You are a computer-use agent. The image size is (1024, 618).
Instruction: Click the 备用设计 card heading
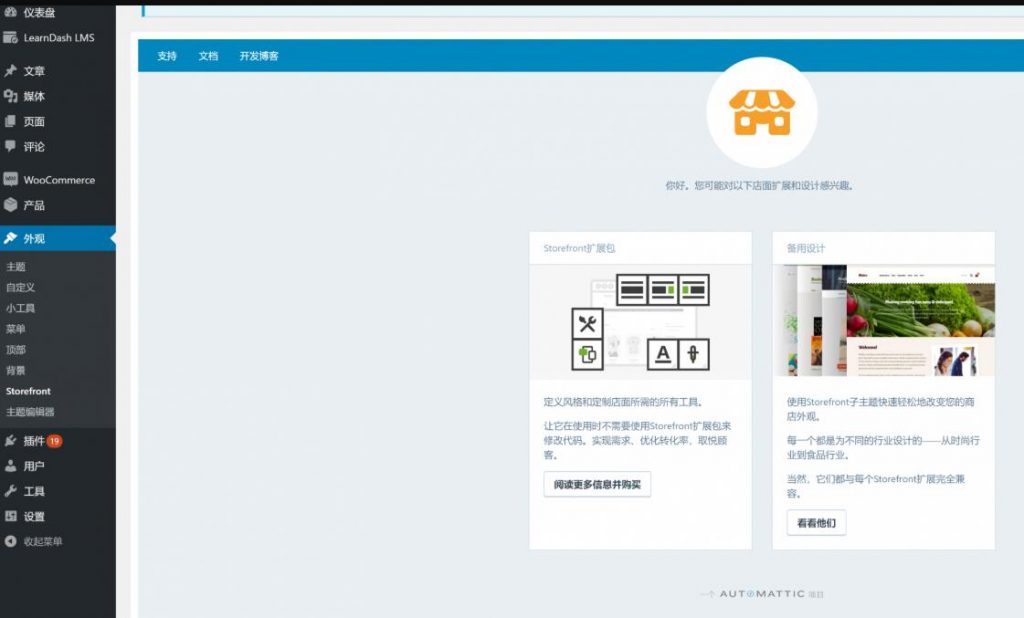(x=806, y=248)
